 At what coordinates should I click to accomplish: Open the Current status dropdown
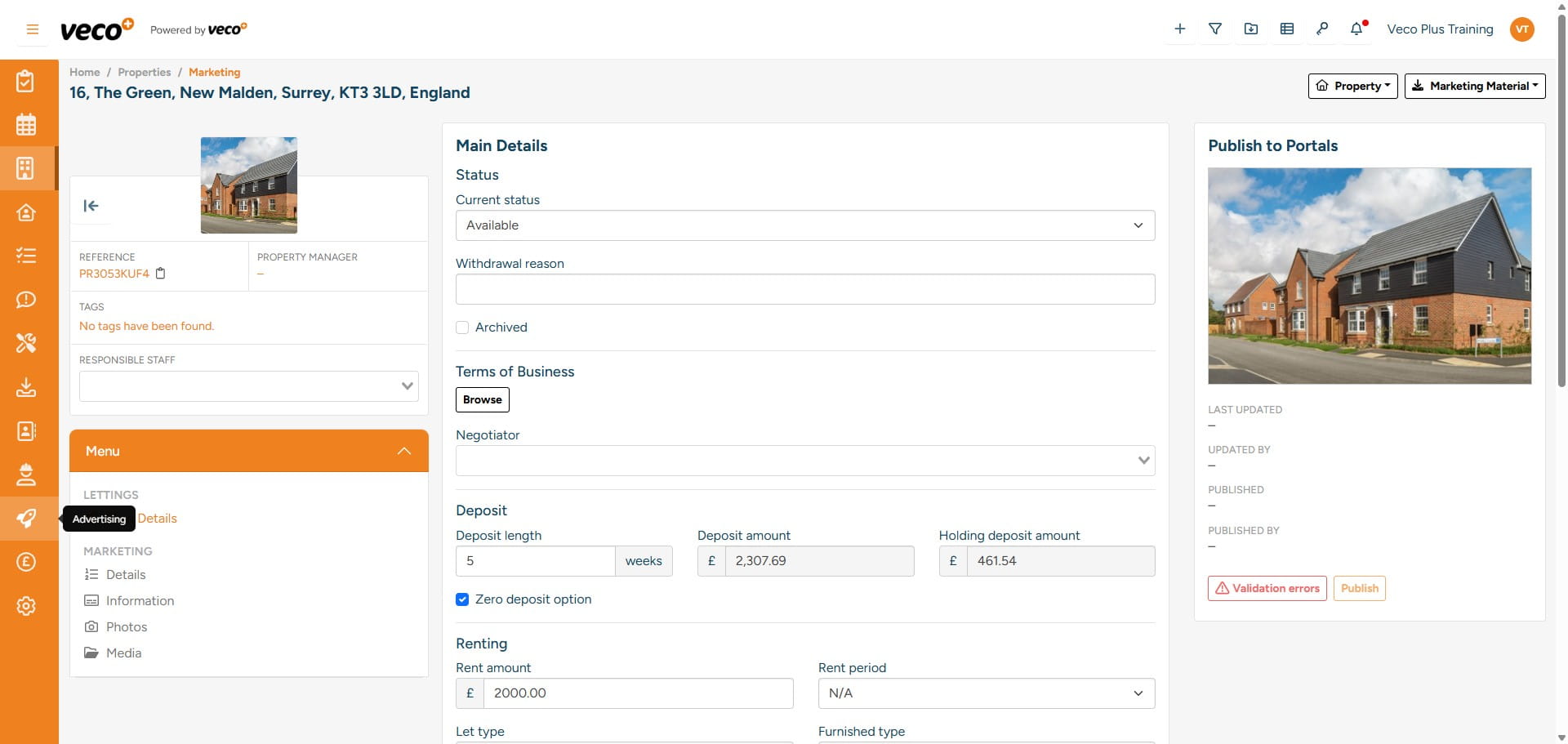point(804,225)
